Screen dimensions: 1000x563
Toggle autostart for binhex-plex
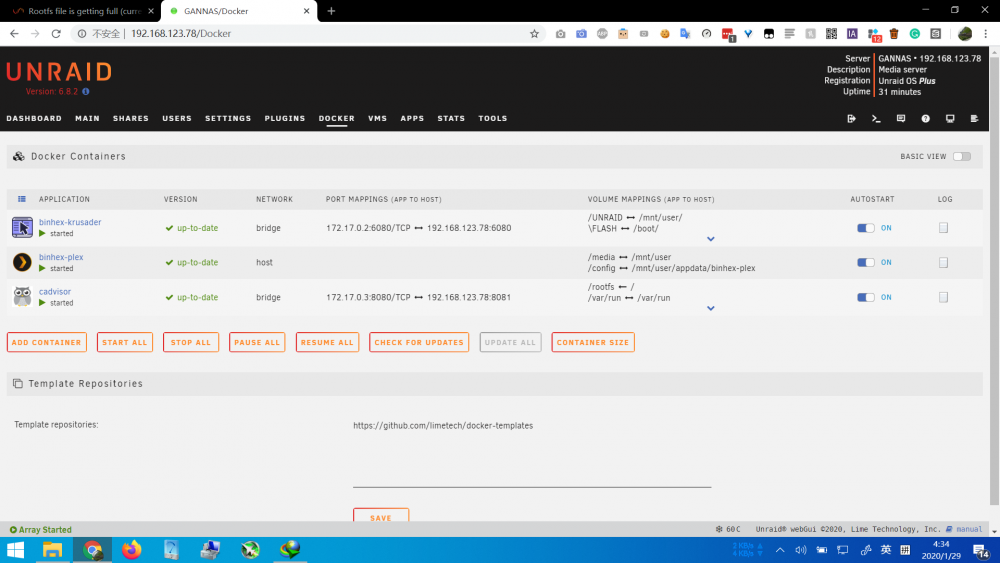click(865, 263)
